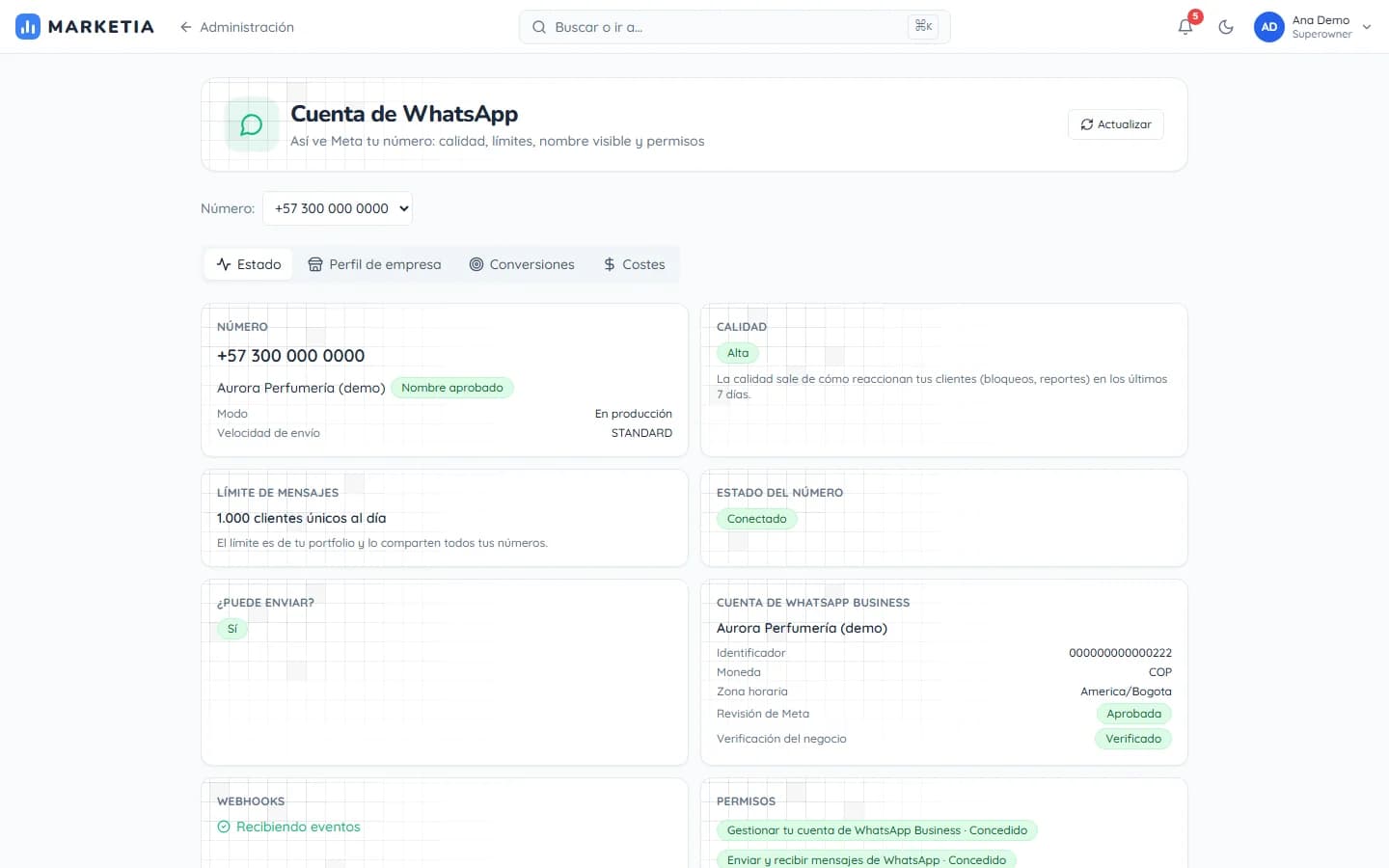Click the phone number '+57 300 000 0000' heading
Image resolution: width=1389 pixels, height=868 pixels.
click(290, 356)
